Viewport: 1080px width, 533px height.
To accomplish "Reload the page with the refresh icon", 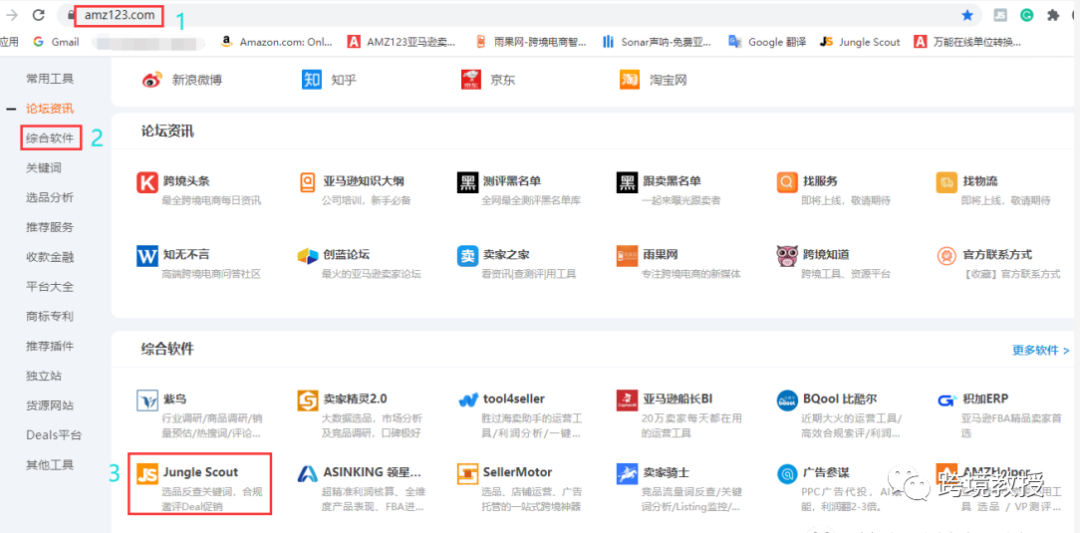I will pos(39,15).
